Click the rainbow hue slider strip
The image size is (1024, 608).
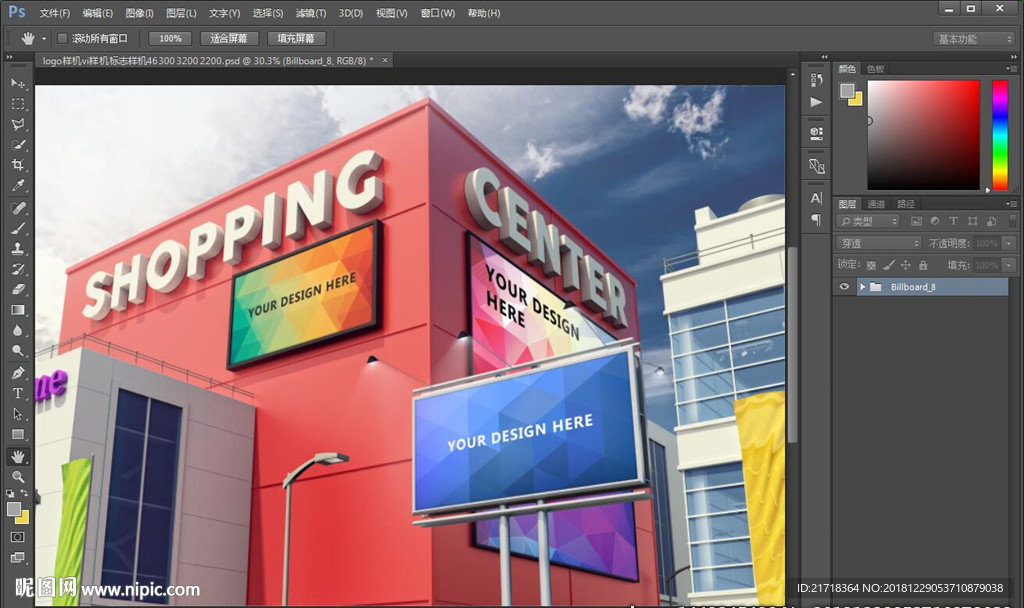999,134
